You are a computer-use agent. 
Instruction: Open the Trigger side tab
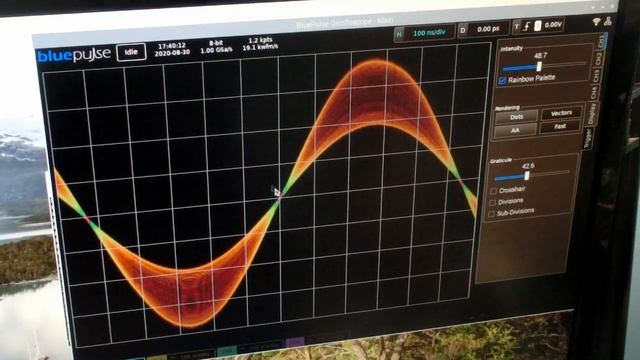[x=588, y=138]
